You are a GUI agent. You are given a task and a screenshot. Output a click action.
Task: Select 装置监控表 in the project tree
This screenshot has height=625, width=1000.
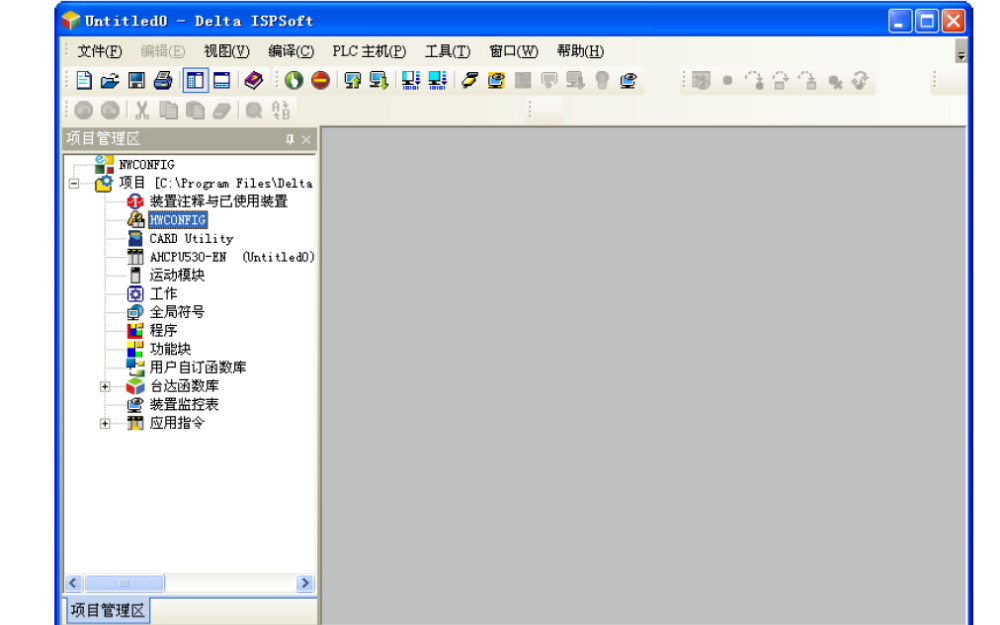[184, 404]
